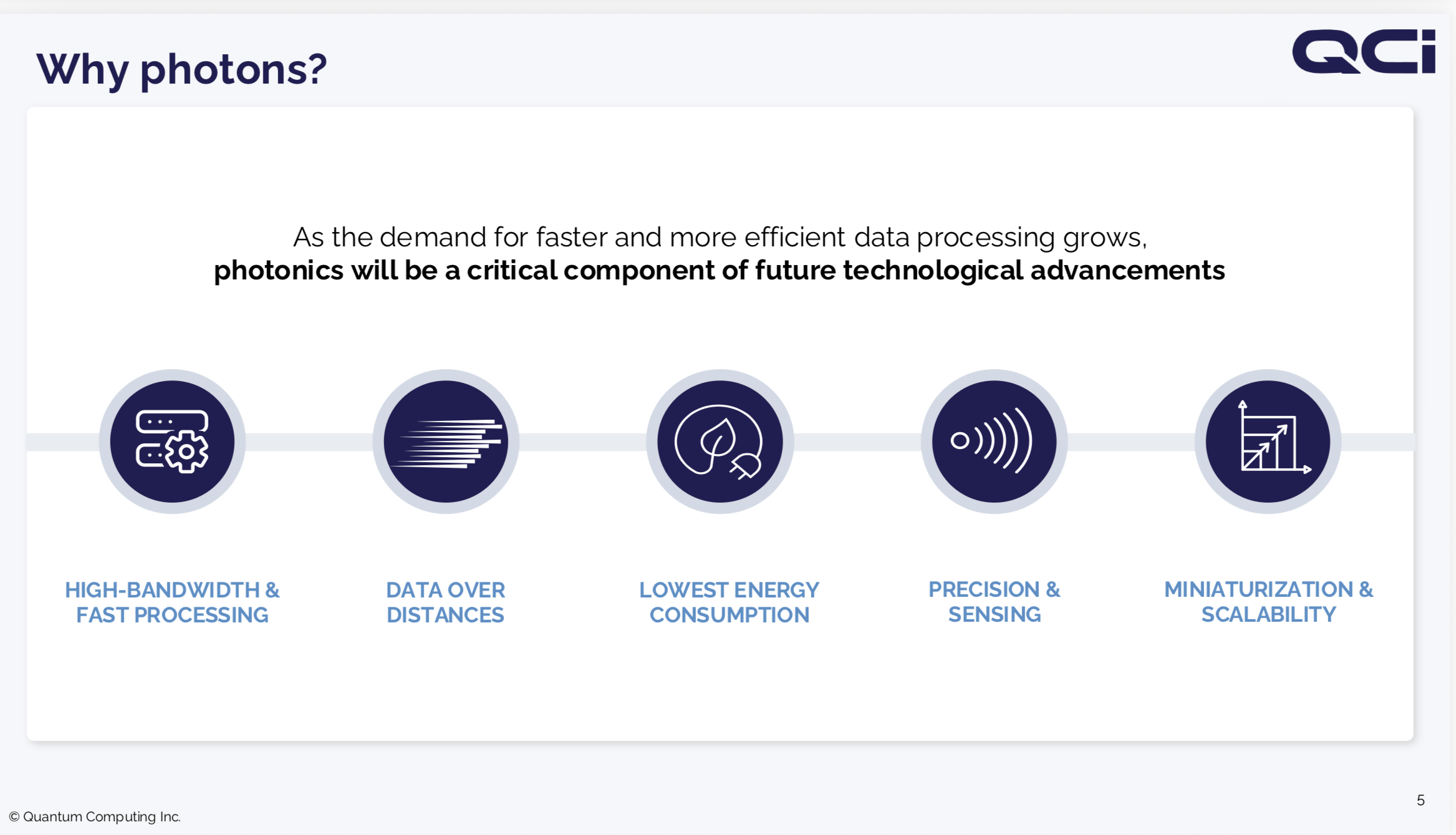Select the bold photonics statement text
The width and height of the screenshot is (1456, 835).
719,271
